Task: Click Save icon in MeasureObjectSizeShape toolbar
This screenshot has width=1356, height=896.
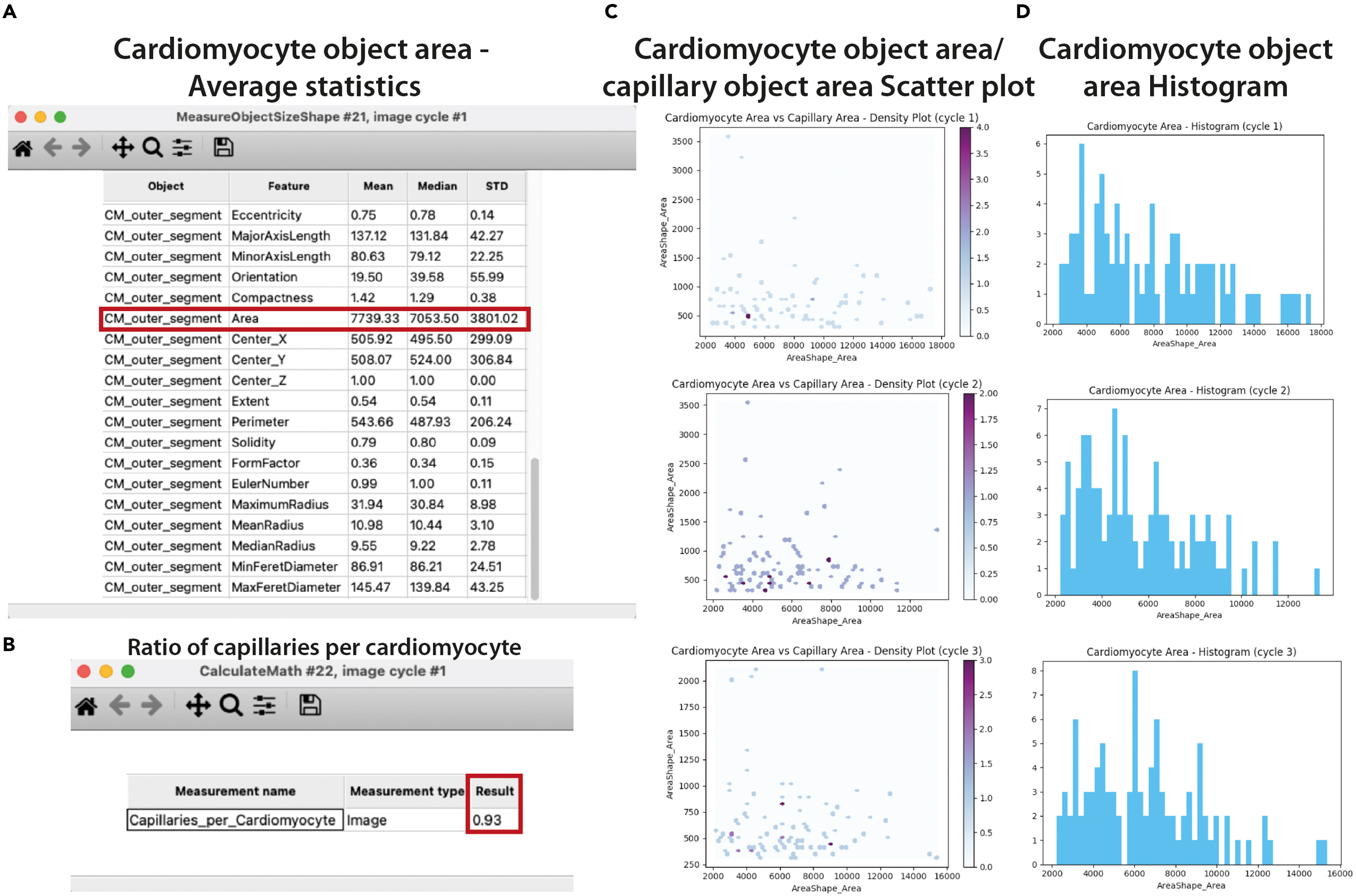Action: (223, 148)
